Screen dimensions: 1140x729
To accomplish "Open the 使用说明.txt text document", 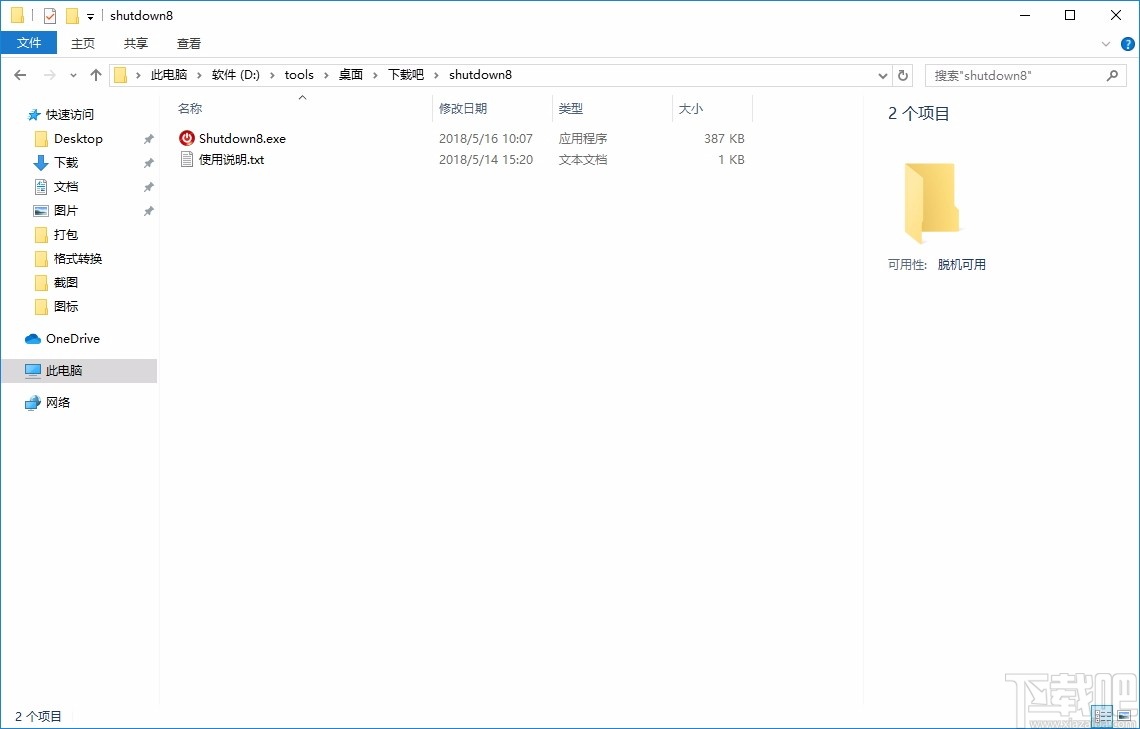I will tap(231, 160).
